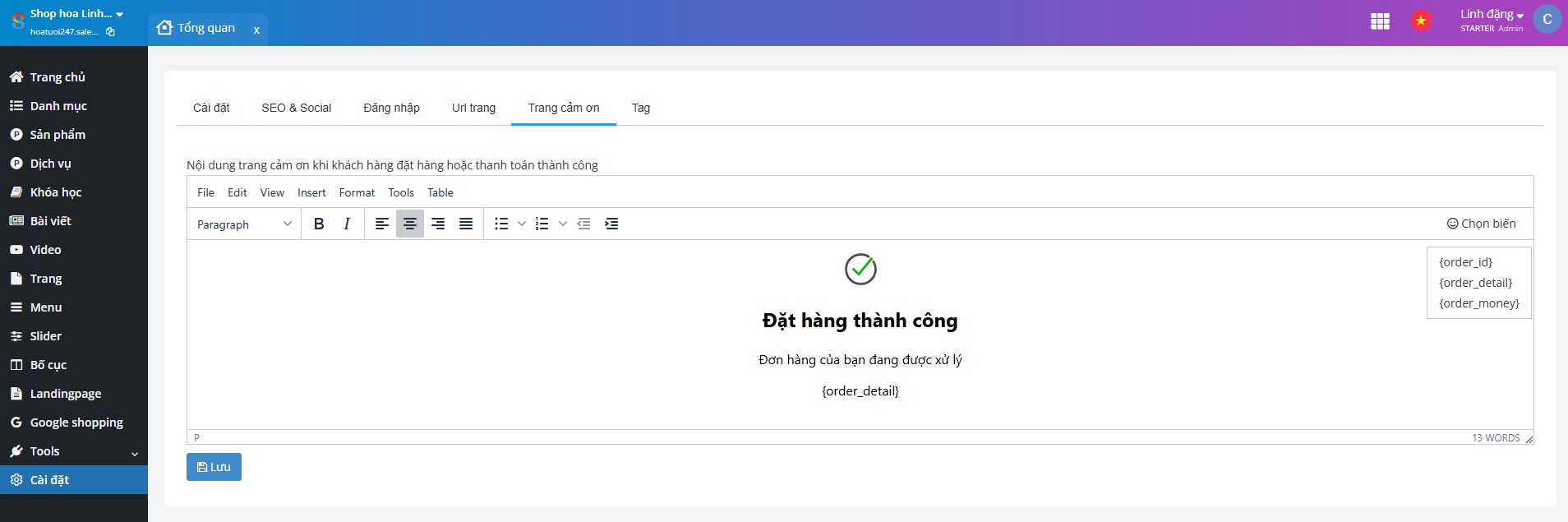
Task: Click the Chọn biến button
Action: (x=1482, y=224)
